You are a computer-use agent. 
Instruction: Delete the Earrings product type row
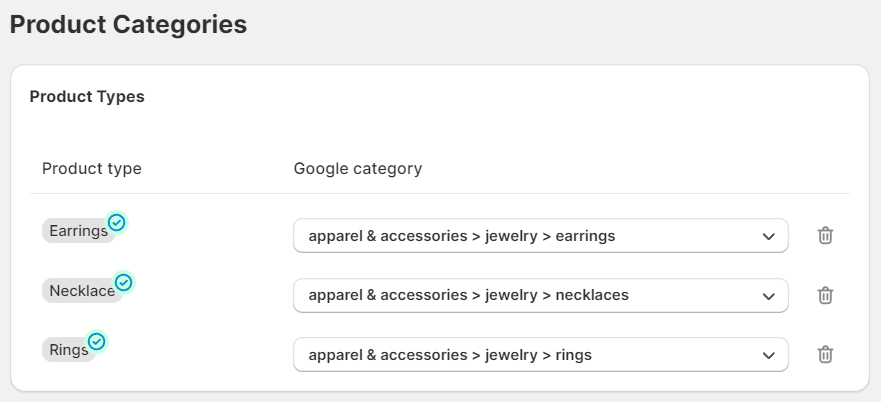825,236
